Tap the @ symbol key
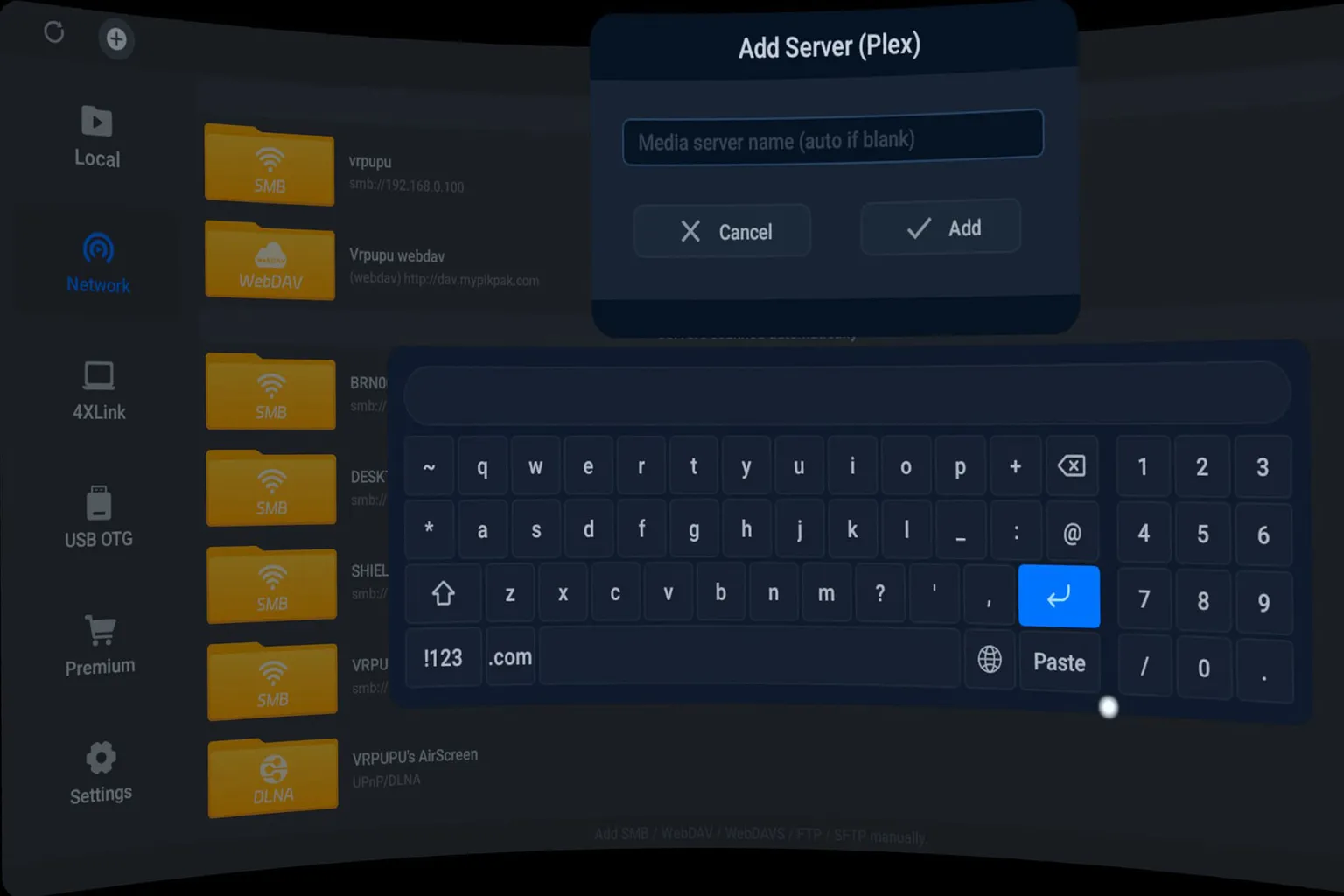This screenshot has width=1344, height=896. [1072, 532]
